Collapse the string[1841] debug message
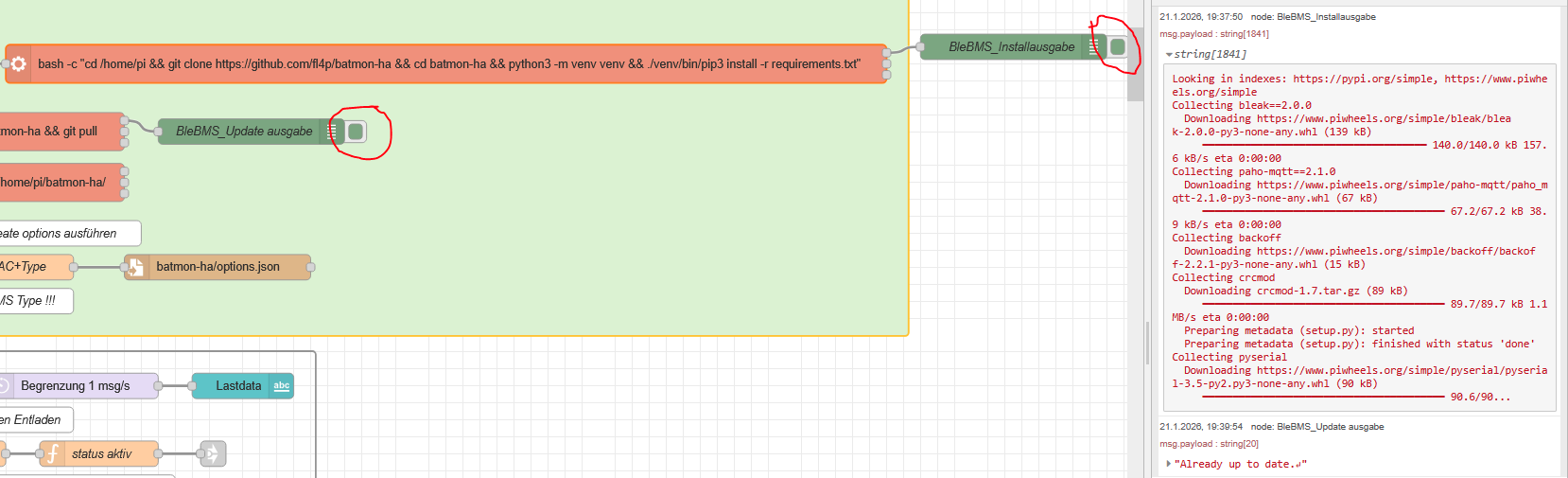This screenshot has width=1568, height=478. (1170, 55)
